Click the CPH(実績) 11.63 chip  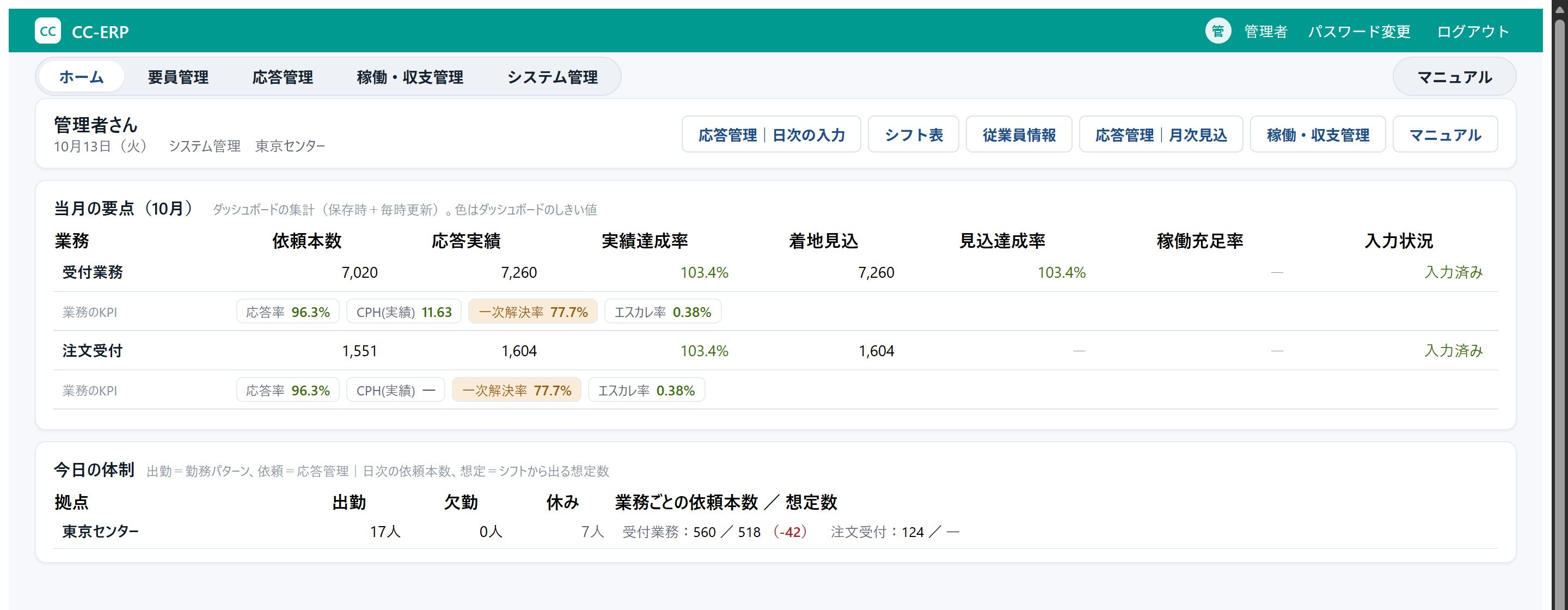[x=404, y=312]
